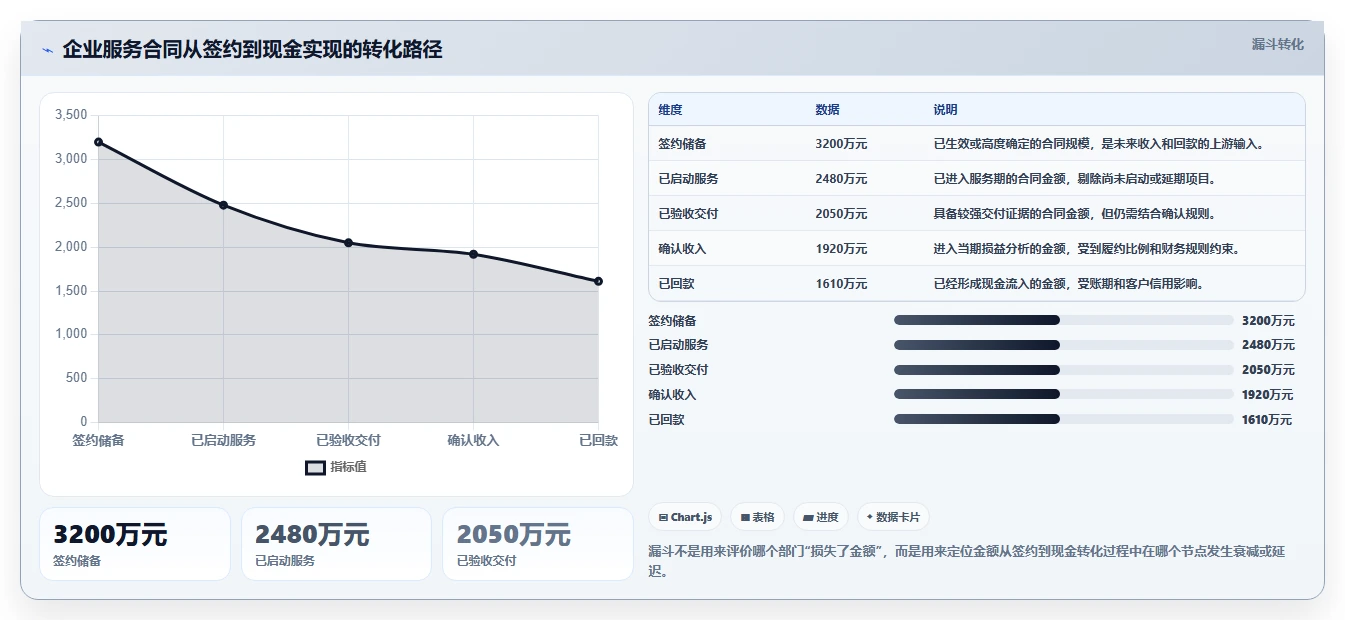Image resolution: width=1345 pixels, height=620 pixels.
Task: Click the 2480万元 value beside the progress bars
Action: point(1268,345)
